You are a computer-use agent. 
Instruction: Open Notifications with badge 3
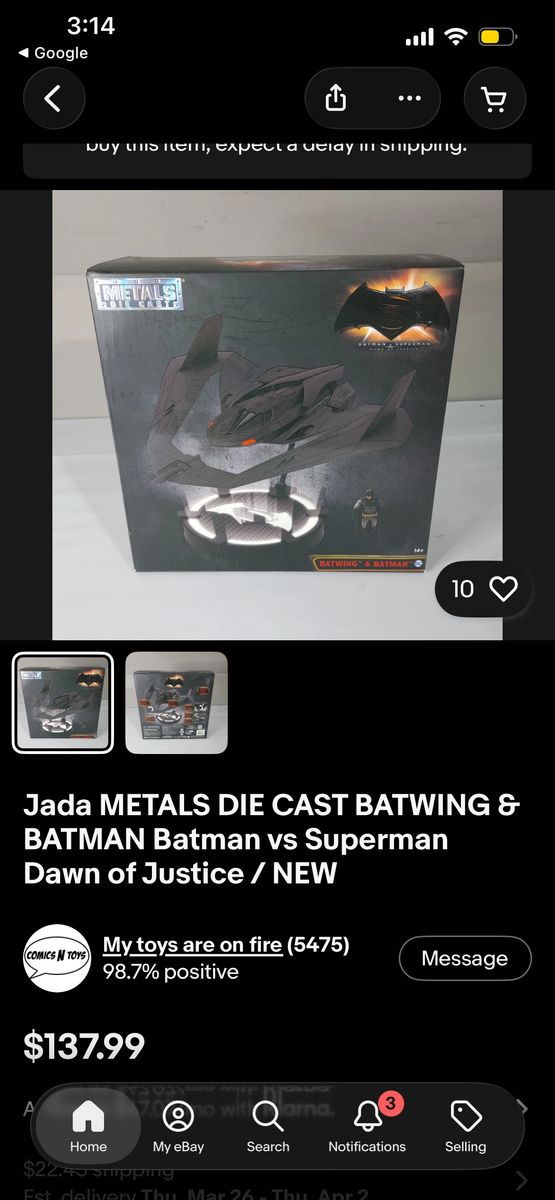tap(367, 1126)
